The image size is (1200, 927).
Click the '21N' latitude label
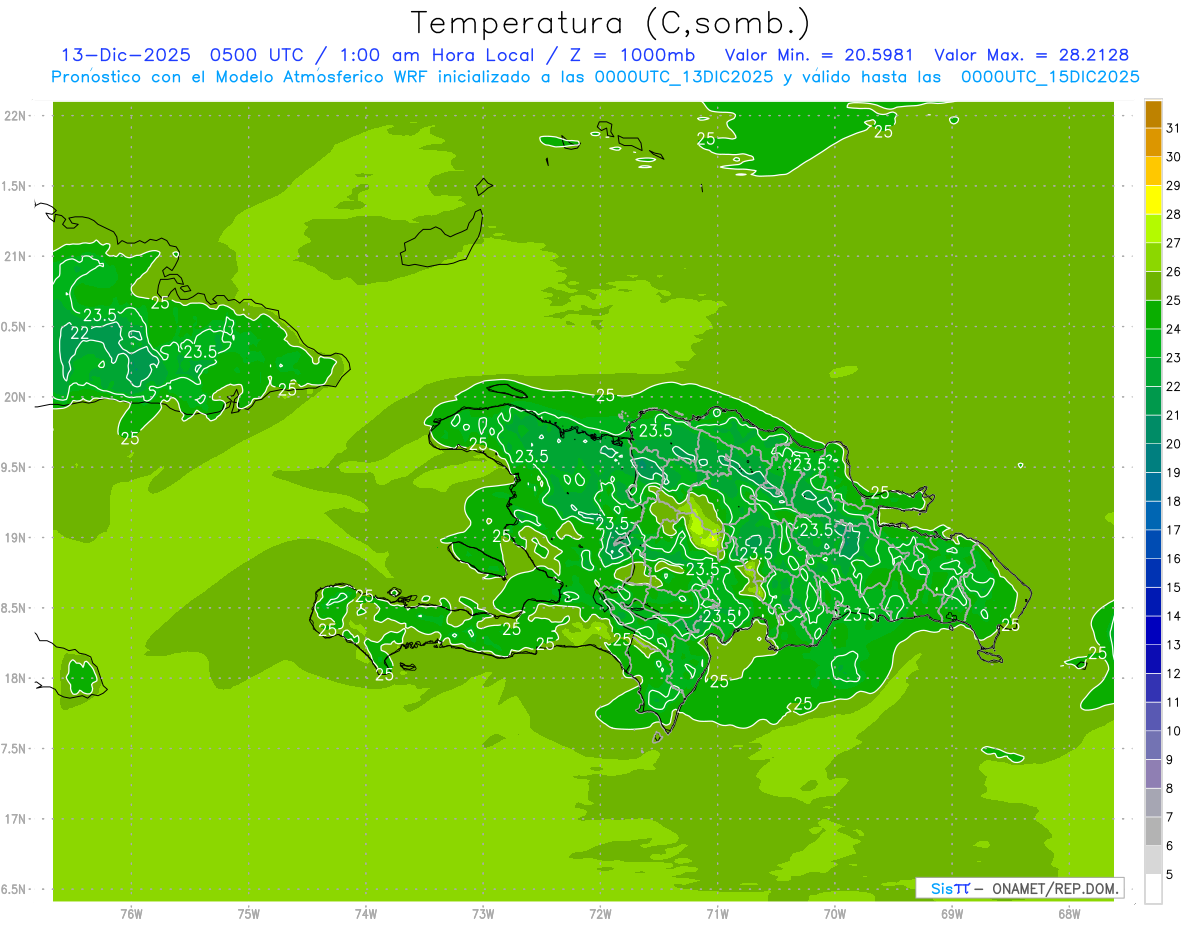click(17, 257)
